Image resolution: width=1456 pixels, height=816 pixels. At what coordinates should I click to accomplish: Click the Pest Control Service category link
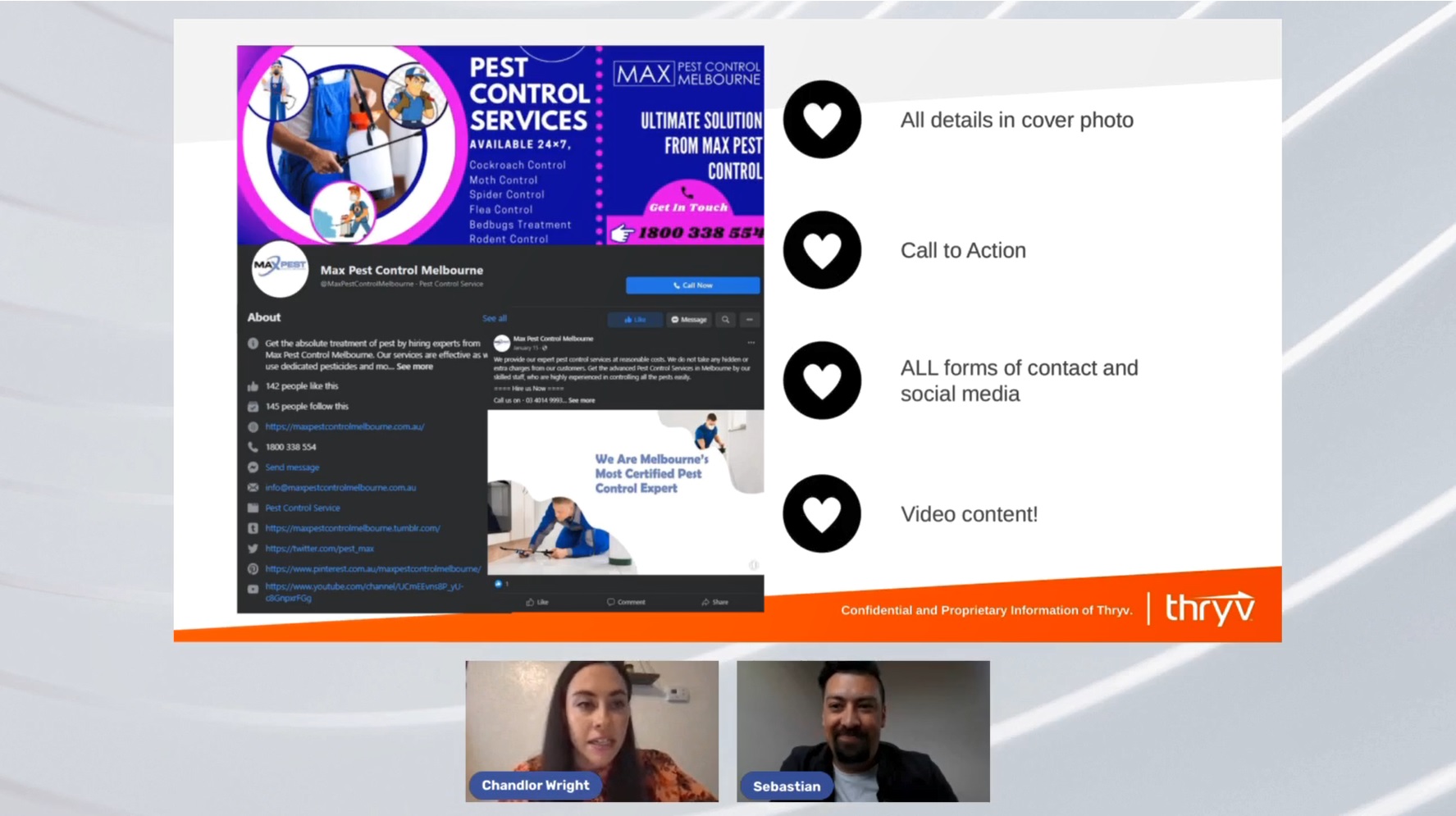pos(302,508)
